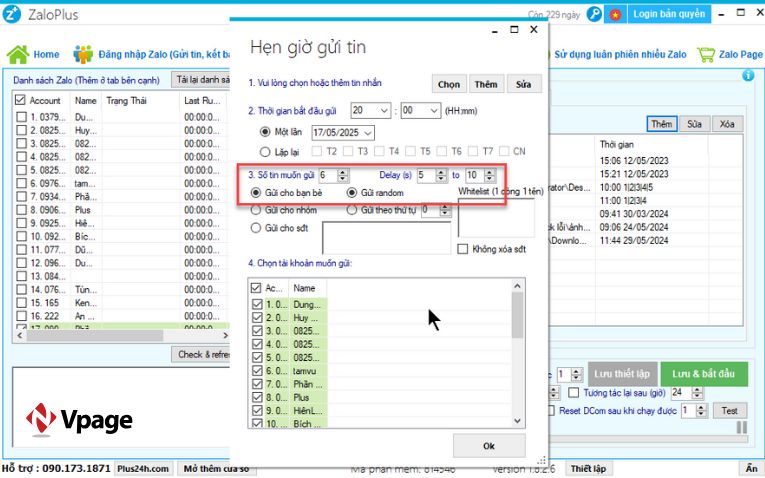
Task: Choose Gửi random option
Action: tap(352, 193)
